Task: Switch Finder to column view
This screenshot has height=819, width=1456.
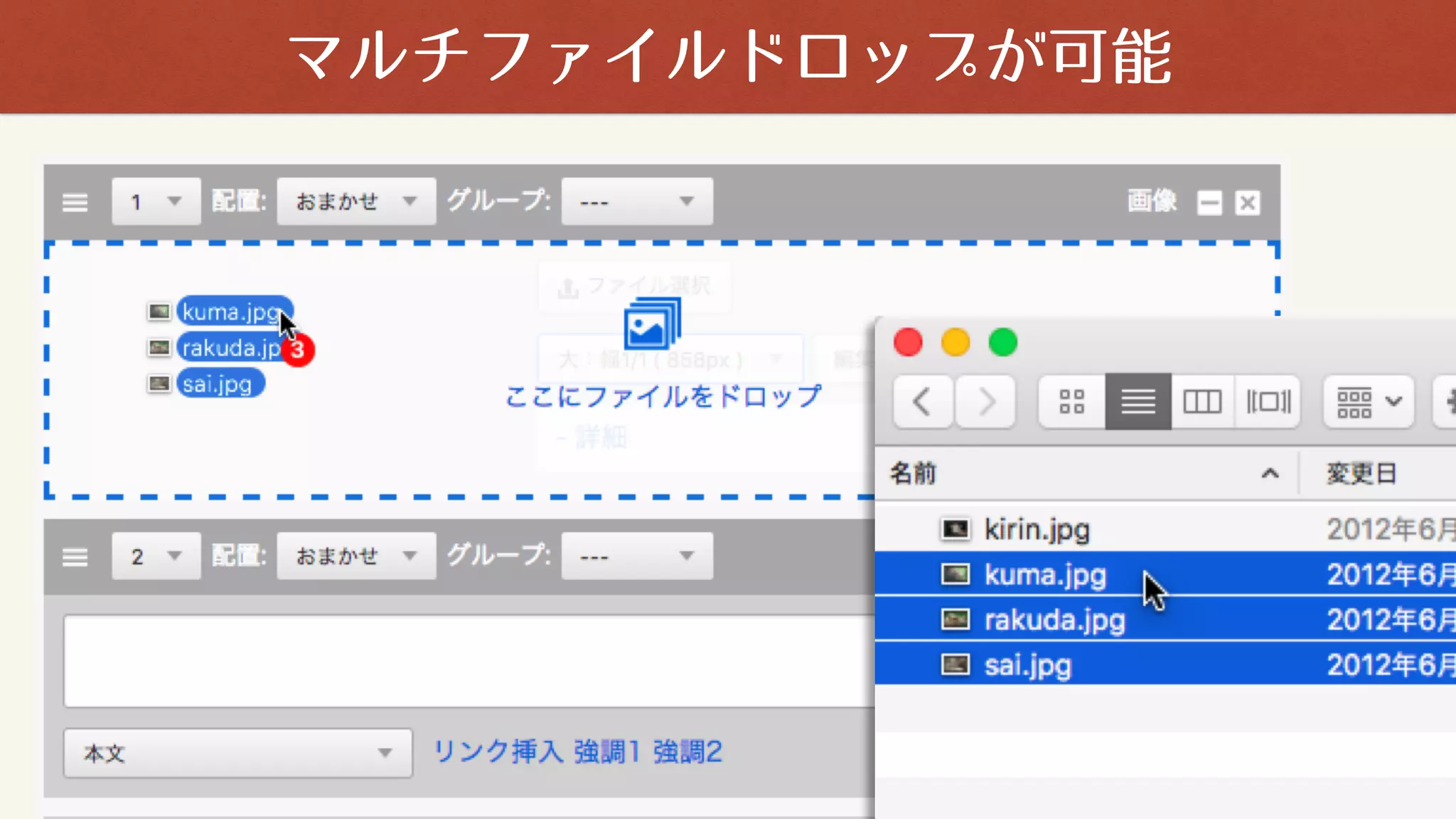Action: click(1202, 402)
